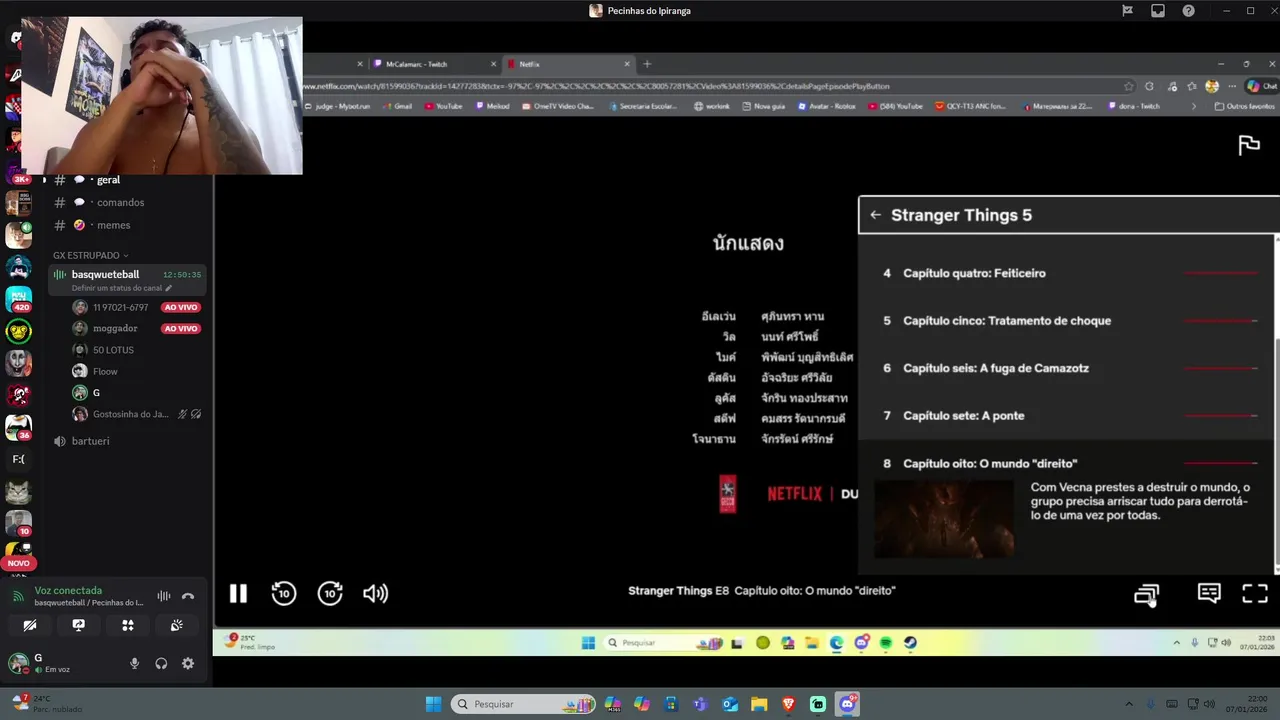
Task: Select episode 4 Capítulo quatro: Feiticeiro
Action: point(1067,273)
